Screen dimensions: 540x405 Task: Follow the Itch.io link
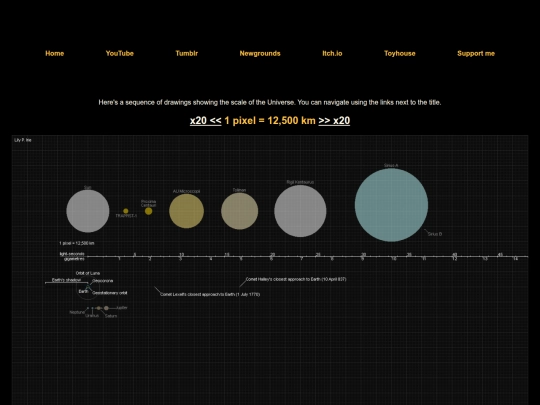pos(332,53)
